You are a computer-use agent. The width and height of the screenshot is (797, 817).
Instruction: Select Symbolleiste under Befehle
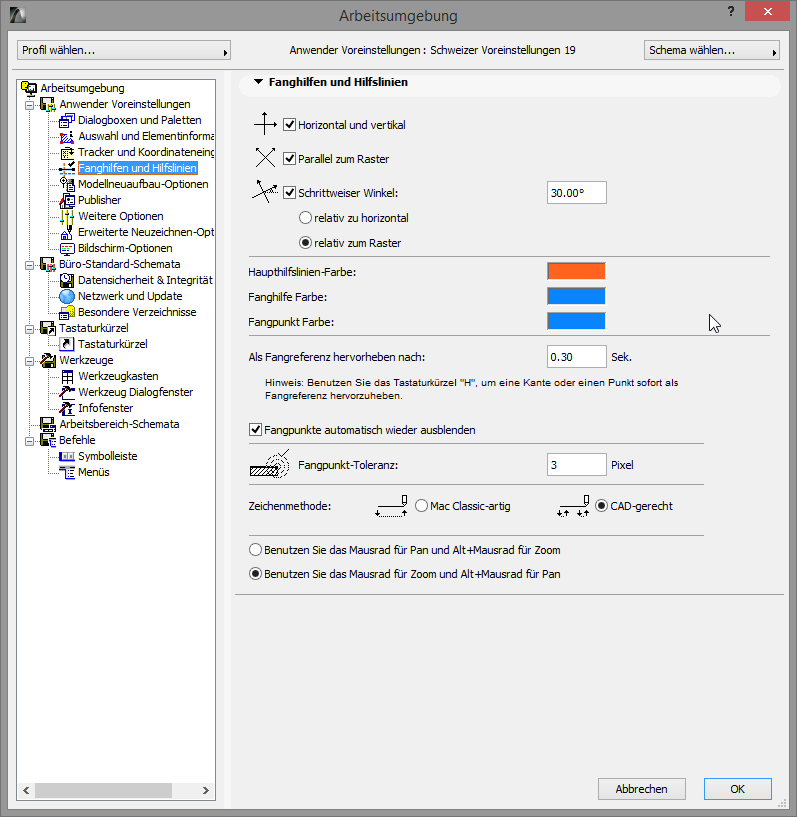(108, 456)
